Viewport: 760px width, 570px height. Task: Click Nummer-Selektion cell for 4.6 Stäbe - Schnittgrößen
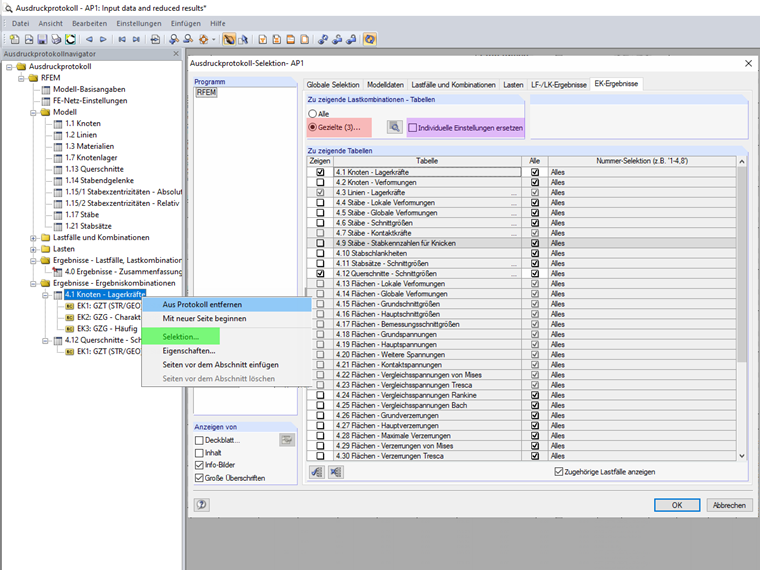(642, 223)
